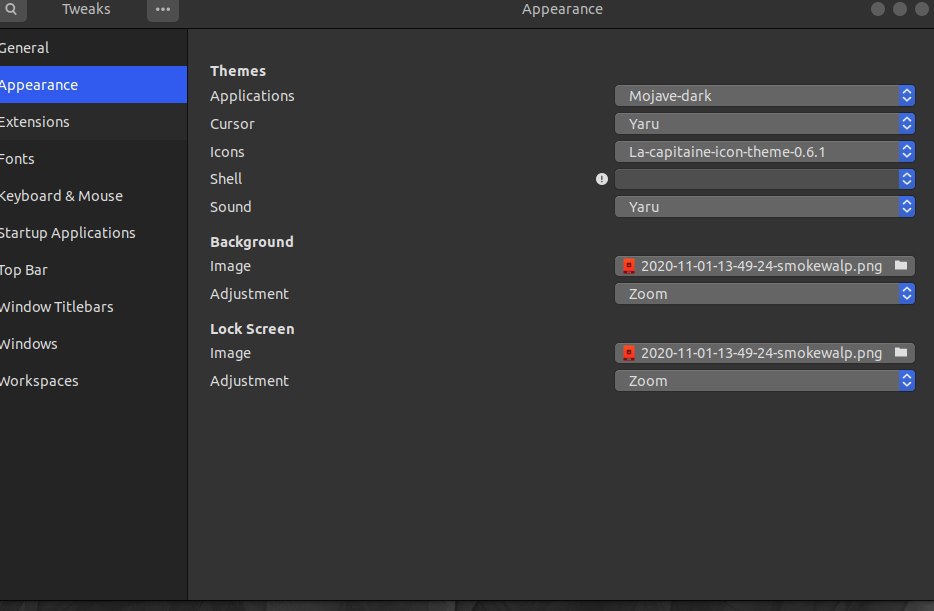934x611 pixels.
Task: Open Keyboard & Mouse settings
Action: click(94, 196)
